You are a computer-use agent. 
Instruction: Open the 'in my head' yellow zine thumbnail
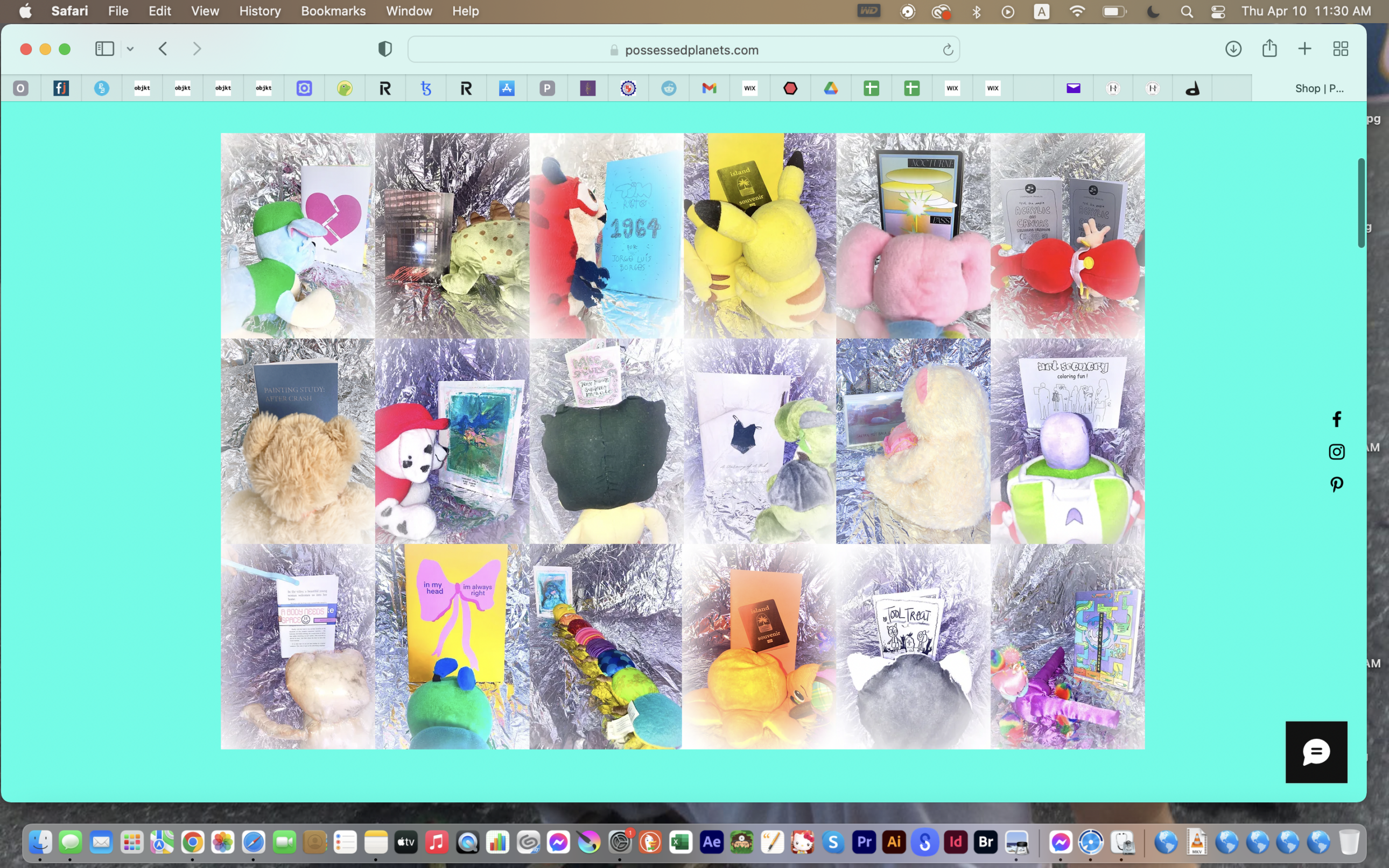pyautogui.click(x=452, y=646)
